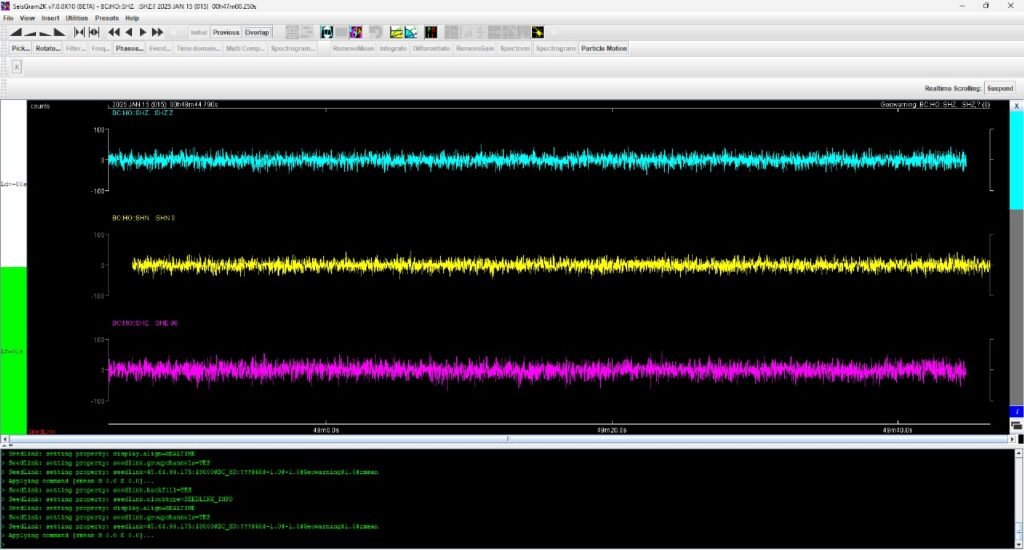Click the Particle Motion button

click(x=604, y=48)
